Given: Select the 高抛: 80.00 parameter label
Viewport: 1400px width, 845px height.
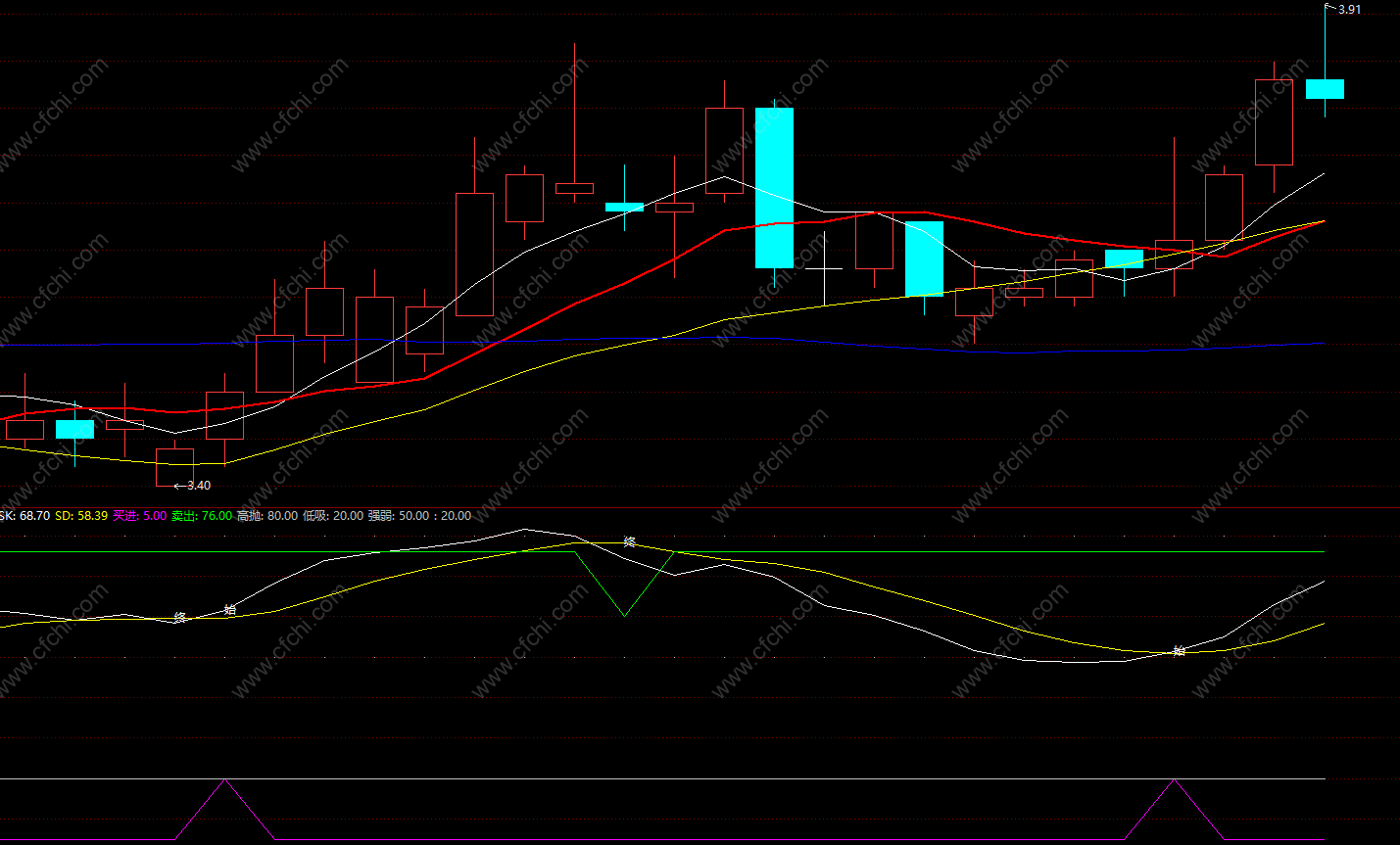Looking at the screenshot, I should tap(267, 516).
